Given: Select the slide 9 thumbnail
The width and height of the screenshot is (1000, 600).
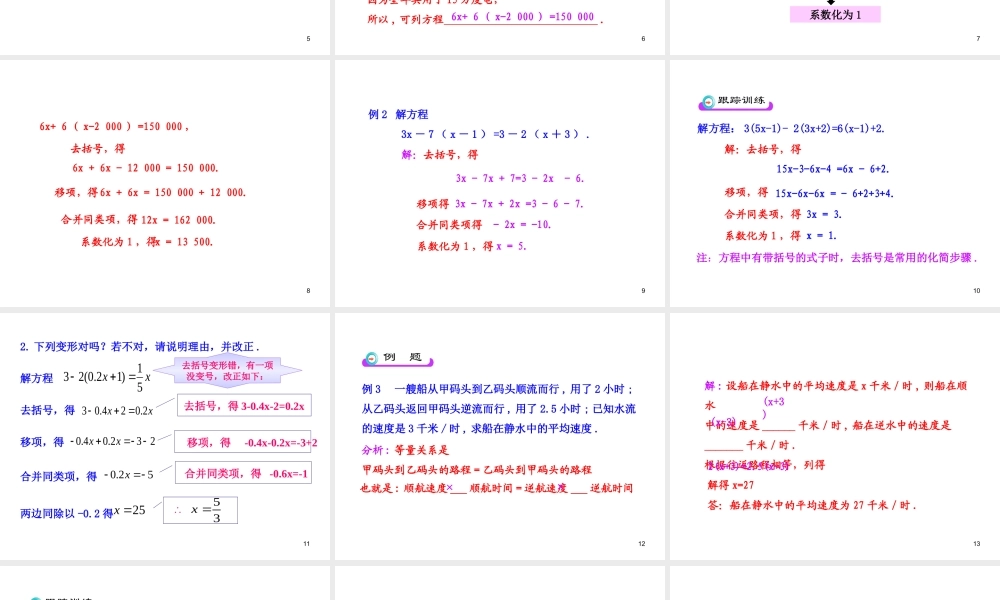Looking at the screenshot, I should pyautogui.click(x=500, y=180).
